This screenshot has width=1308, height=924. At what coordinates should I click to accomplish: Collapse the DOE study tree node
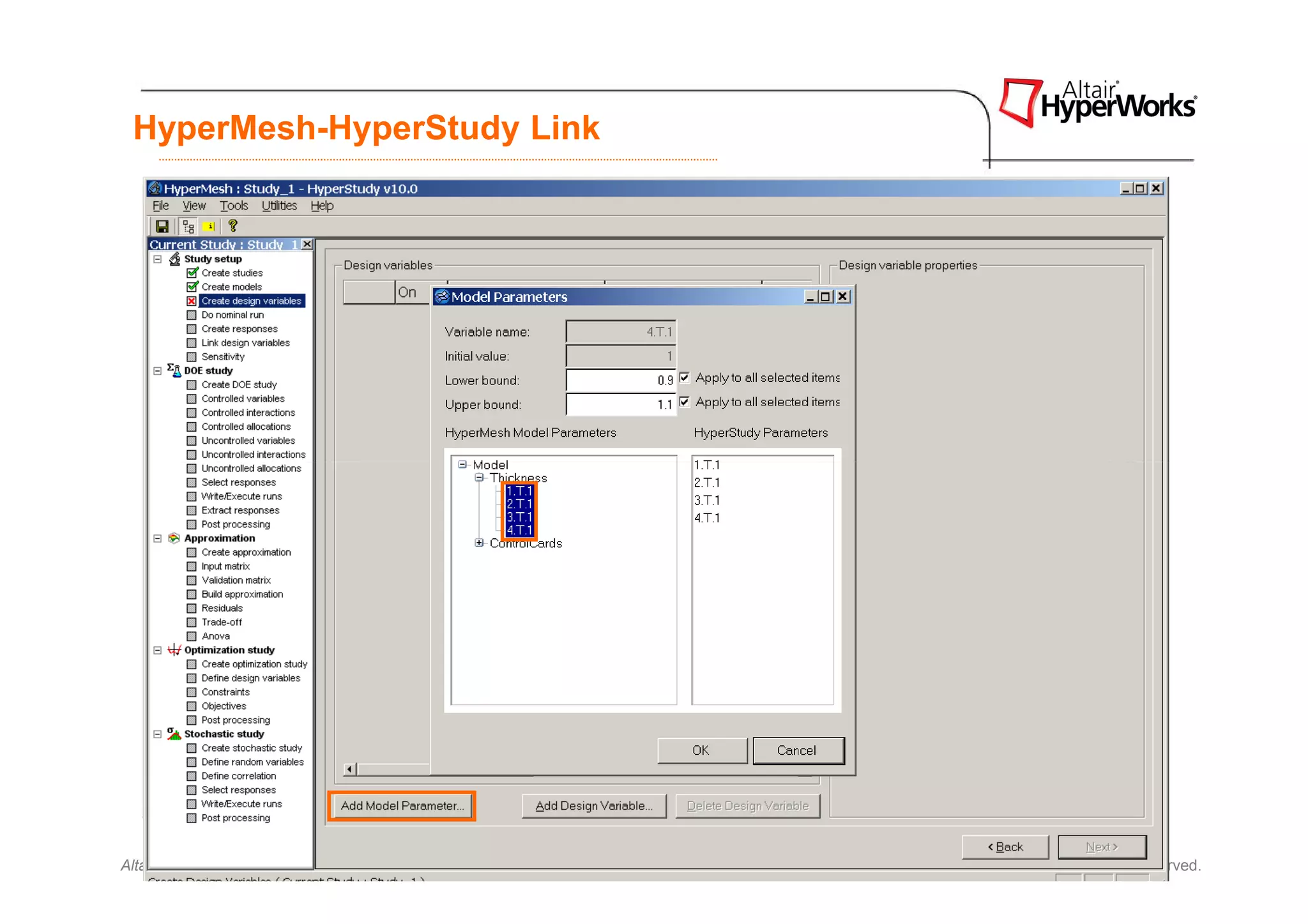158,371
